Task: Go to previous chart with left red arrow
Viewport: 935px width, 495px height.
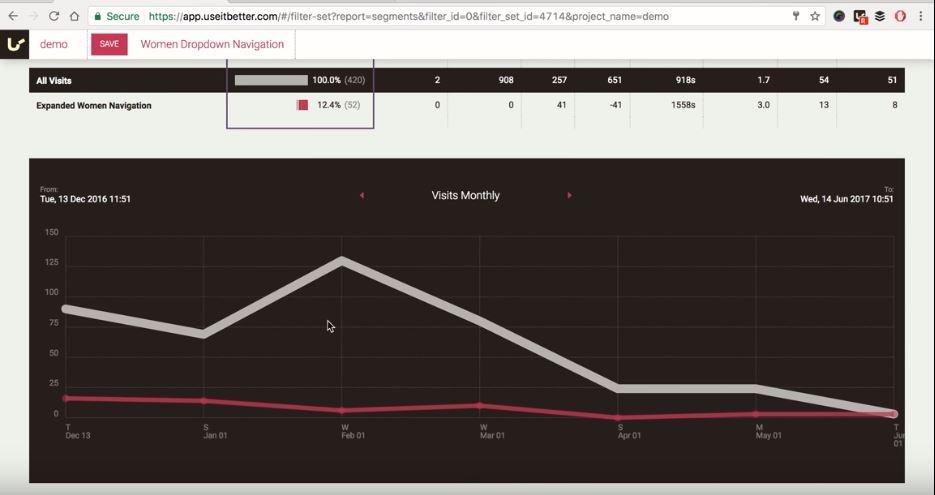Action: click(x=361, y=196)
